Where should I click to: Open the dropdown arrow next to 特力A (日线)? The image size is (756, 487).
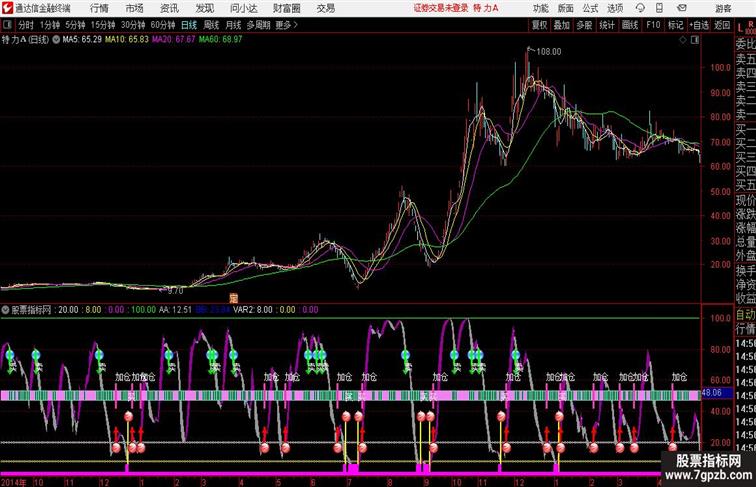(x=56, y=40)
